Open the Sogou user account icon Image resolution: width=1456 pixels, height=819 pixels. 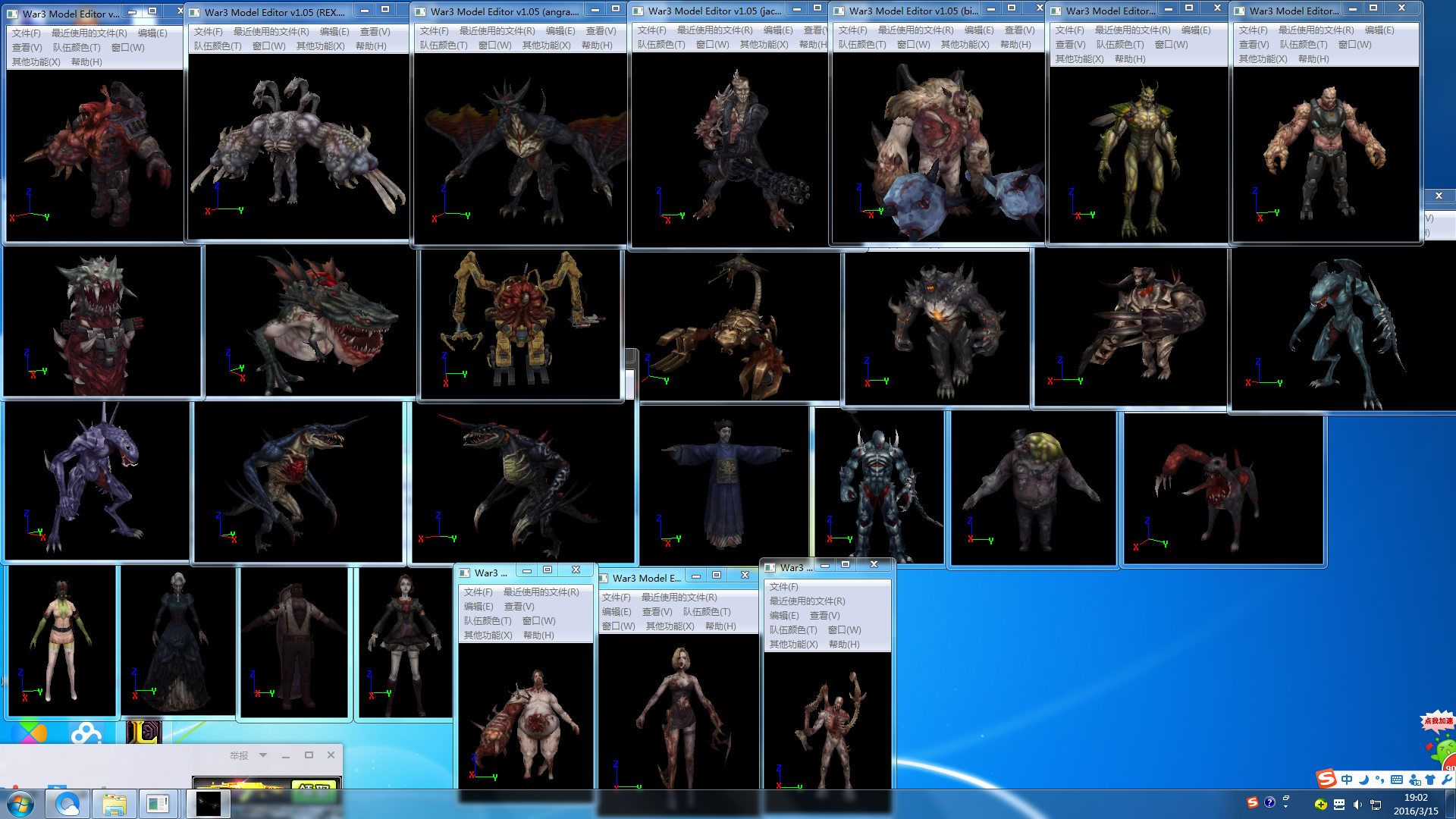tap(1414, 780)
